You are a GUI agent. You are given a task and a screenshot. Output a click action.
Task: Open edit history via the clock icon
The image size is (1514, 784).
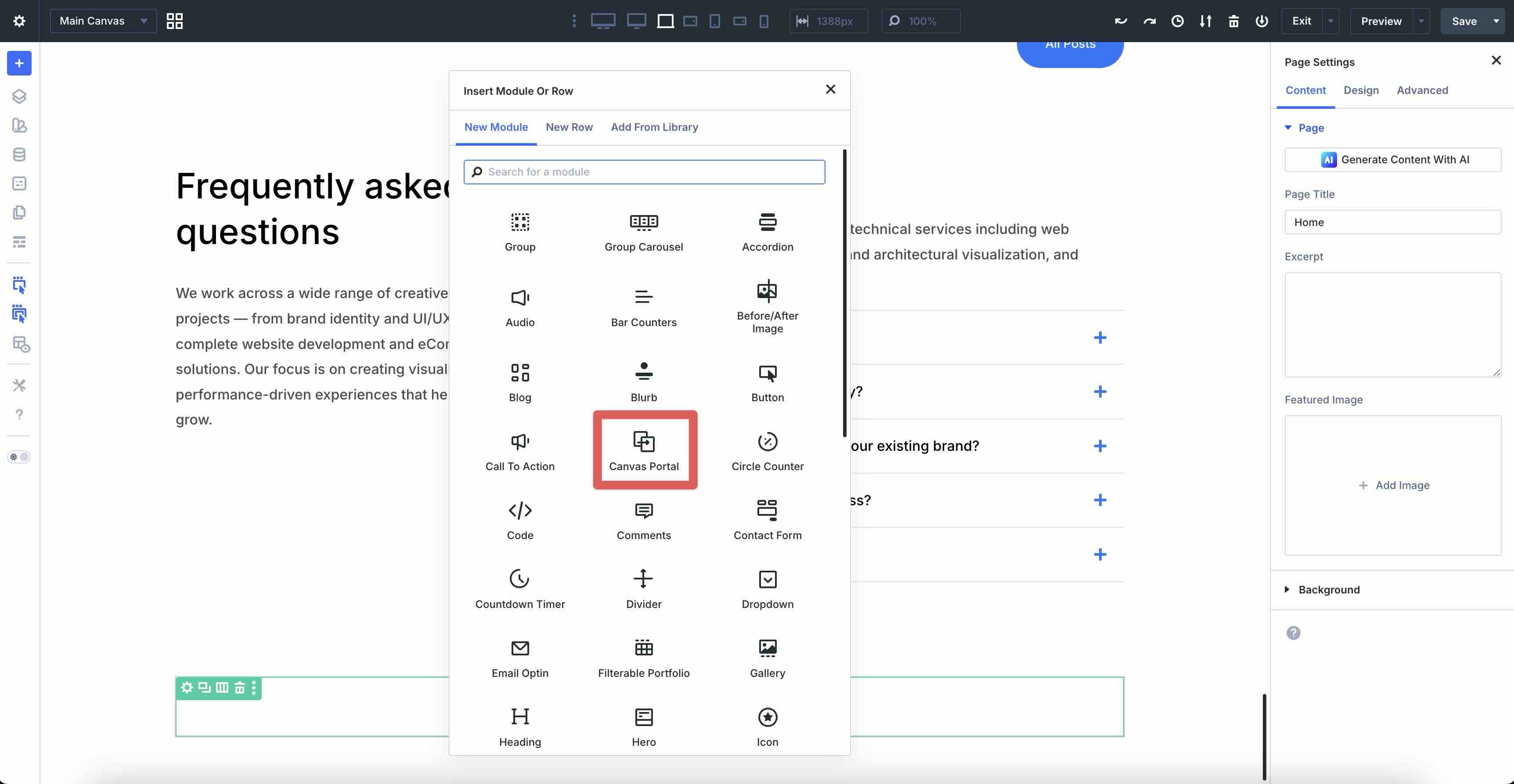(1177, 21)
